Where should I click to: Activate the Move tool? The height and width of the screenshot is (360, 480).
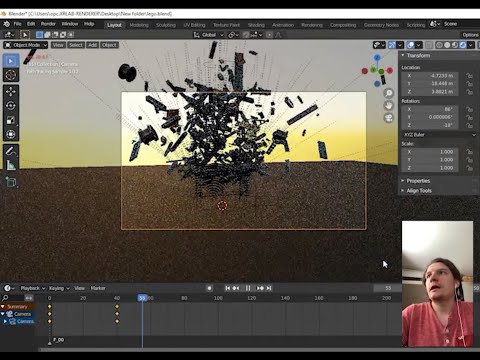tap(11, 92)
